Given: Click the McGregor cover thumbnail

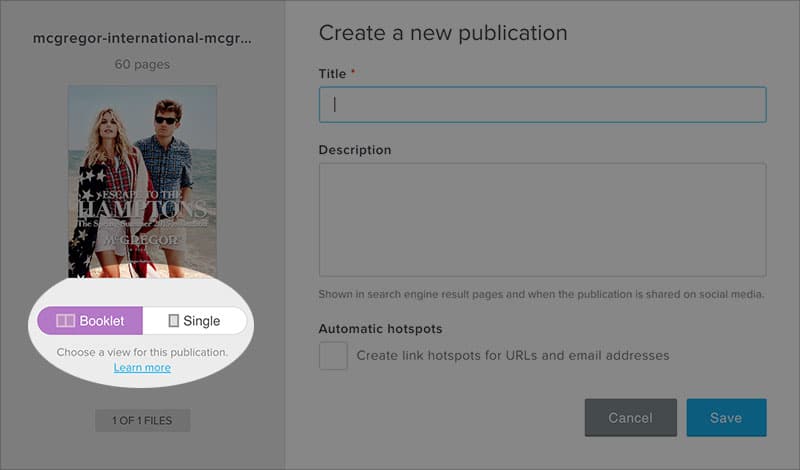Looking at the screenshot, I should pos(142,181).
